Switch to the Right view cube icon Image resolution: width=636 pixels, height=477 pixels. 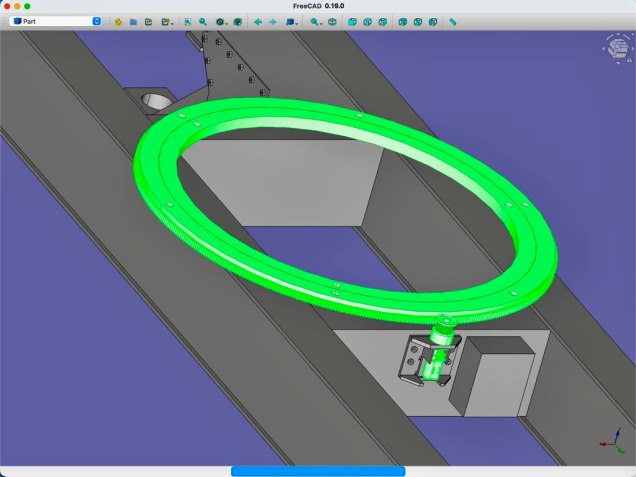[x=384, y=21]
